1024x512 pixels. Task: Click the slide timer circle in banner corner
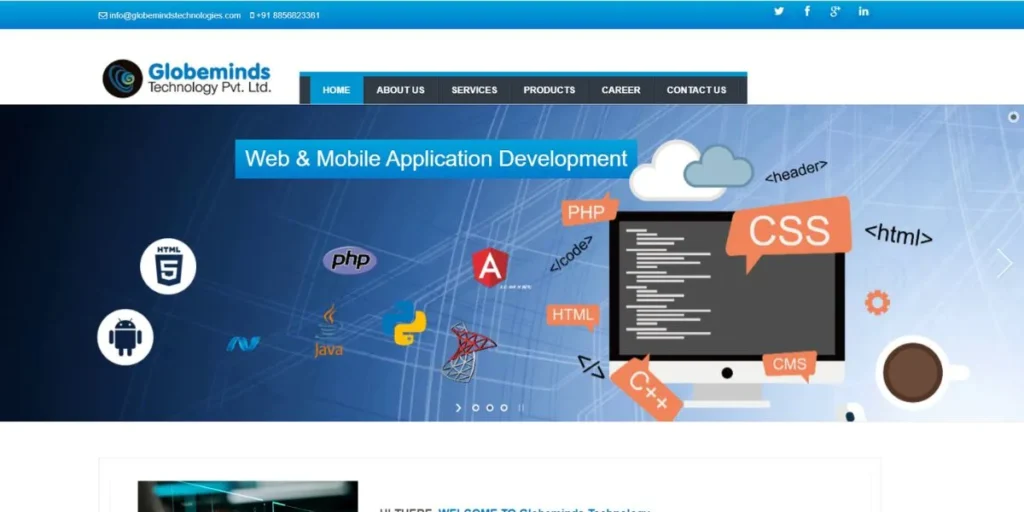(x=1013, y=117)
